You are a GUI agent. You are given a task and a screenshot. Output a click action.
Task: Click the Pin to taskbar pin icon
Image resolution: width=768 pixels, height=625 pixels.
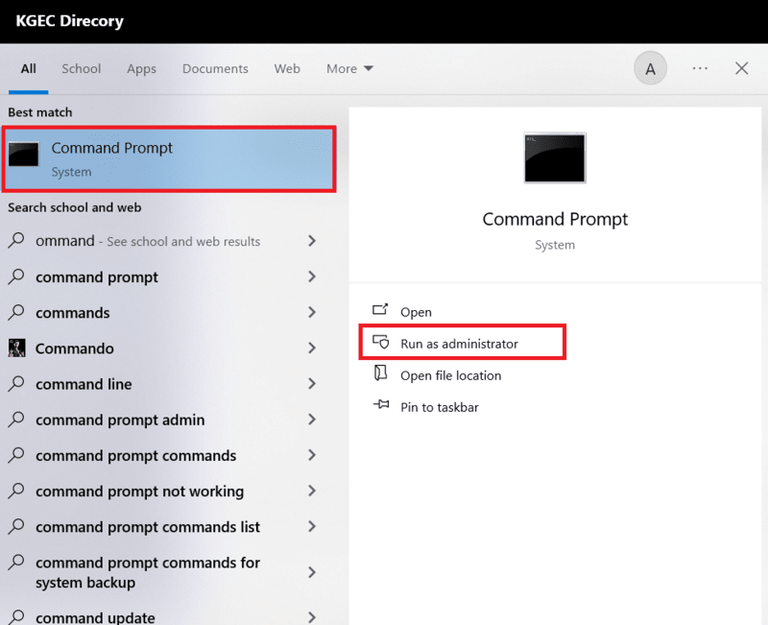[x=380, y=406]
